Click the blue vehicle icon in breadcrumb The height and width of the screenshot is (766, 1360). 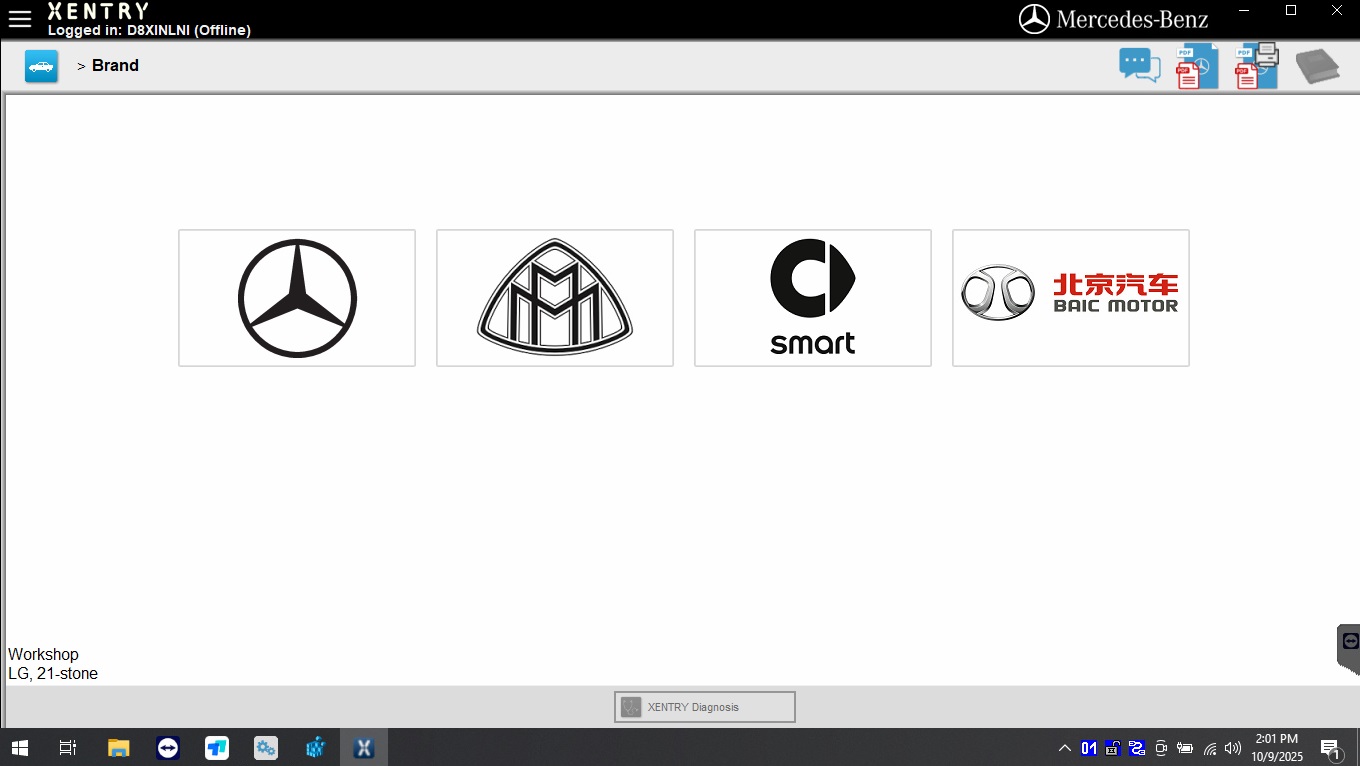[41, 66]
